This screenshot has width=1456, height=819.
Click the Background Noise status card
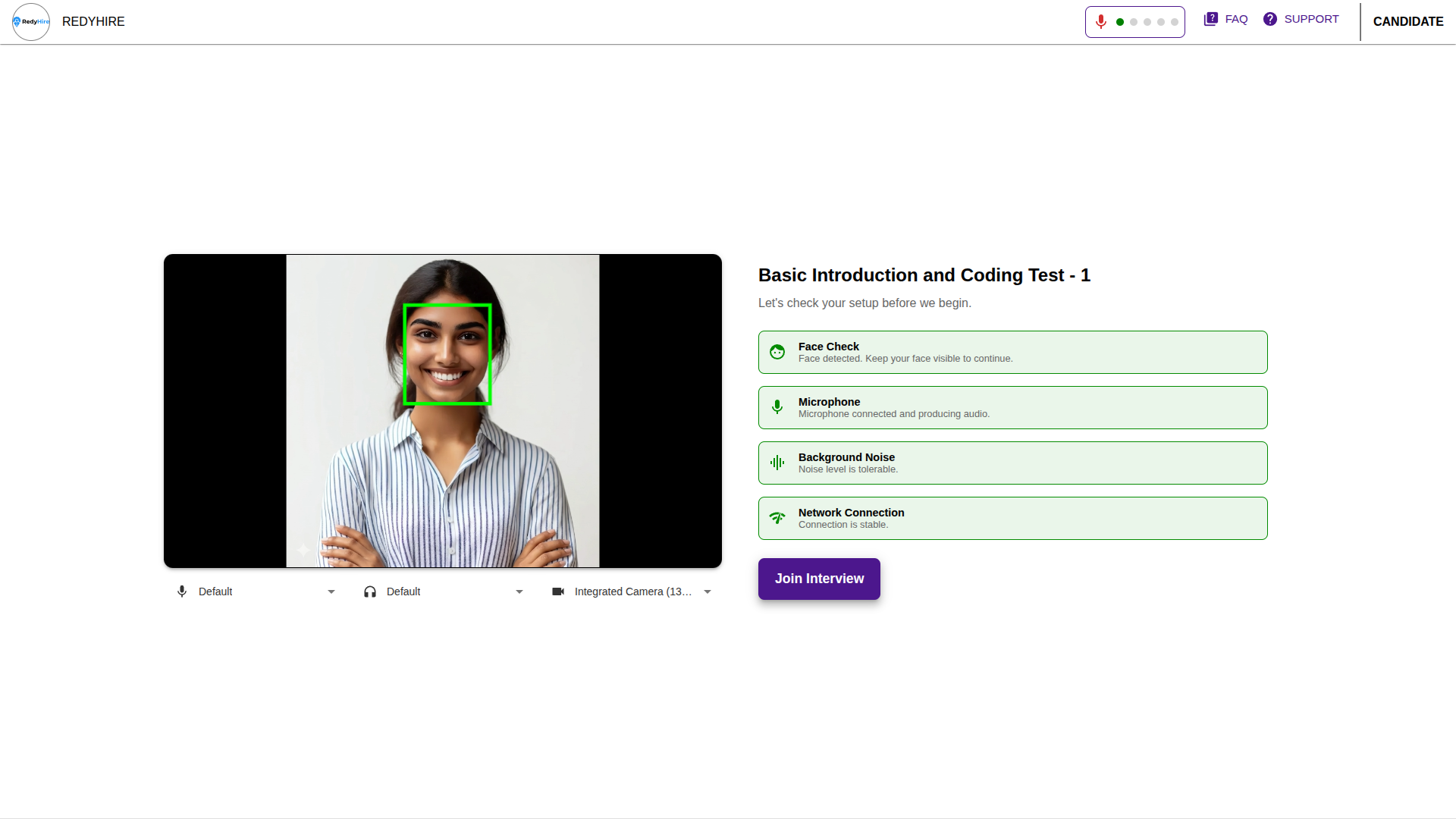1013,463
